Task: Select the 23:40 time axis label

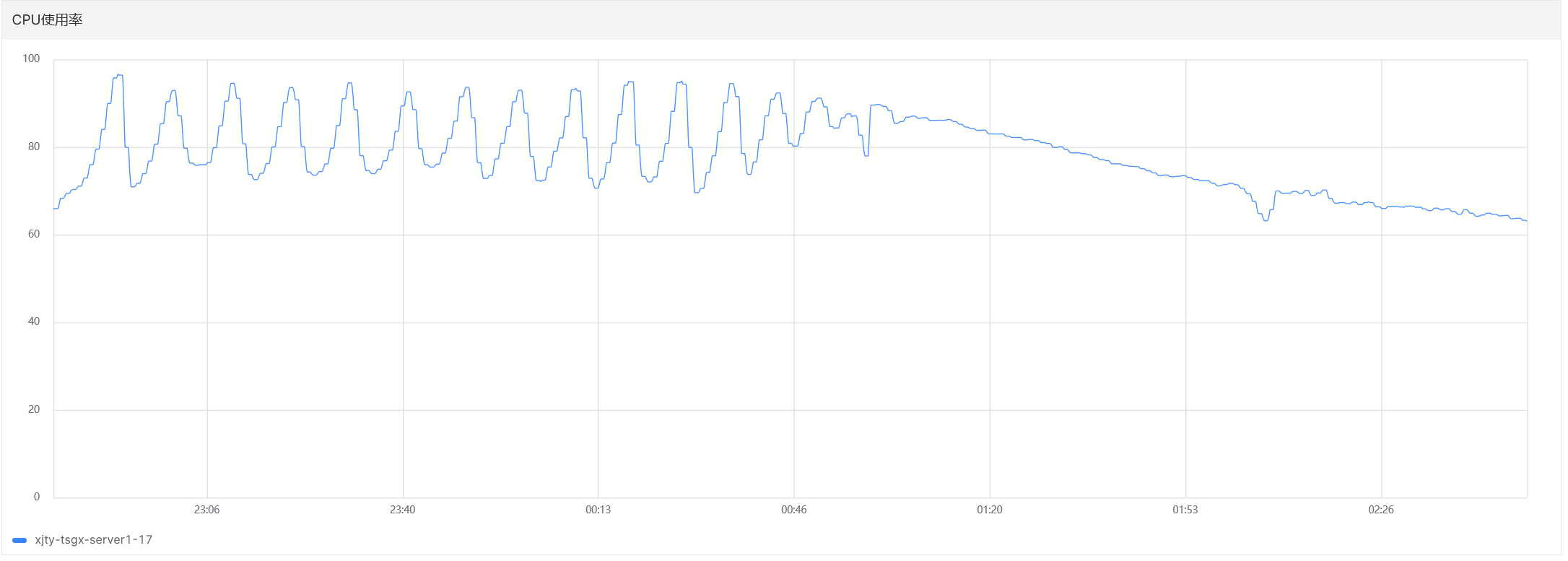Action: 402,510
